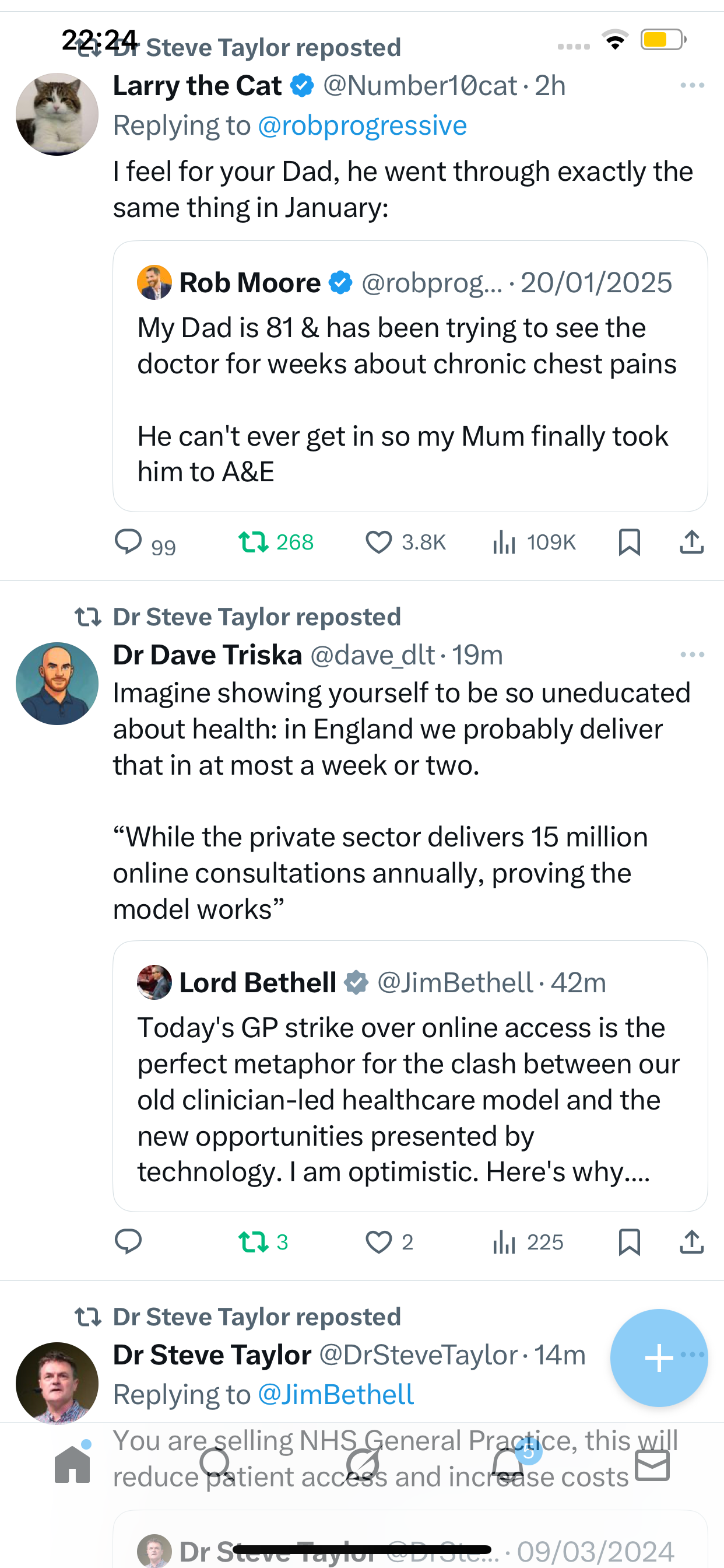The width and height of the screenshot is (724, 1568).
Task: Go to the Home tab
Action: click(72, 1465)
